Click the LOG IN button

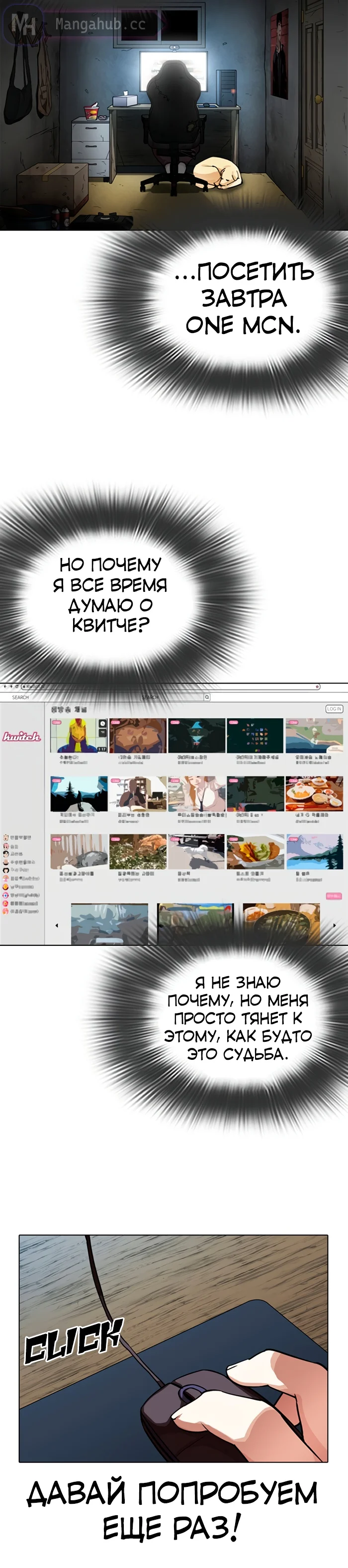coord(334,708)
